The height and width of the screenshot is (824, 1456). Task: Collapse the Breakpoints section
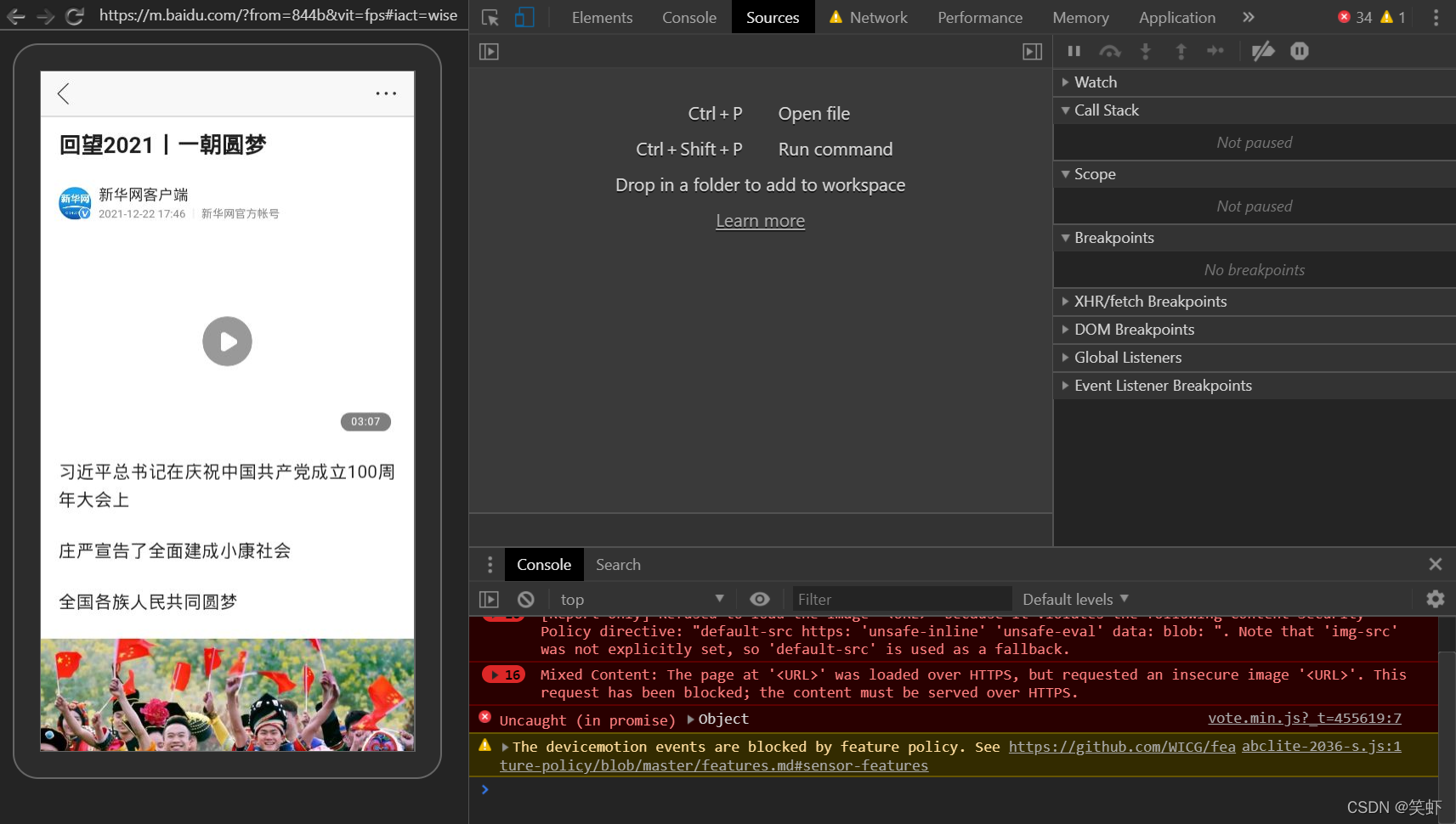click(x=1255, y=238)
